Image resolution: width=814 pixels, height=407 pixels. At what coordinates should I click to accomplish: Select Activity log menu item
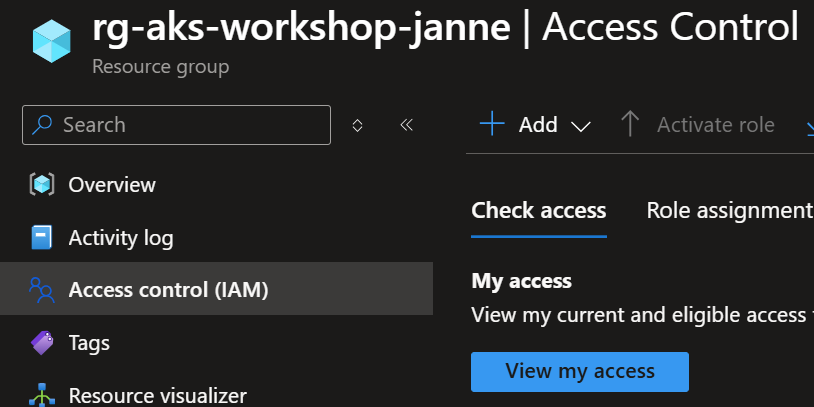click(120, 238)
